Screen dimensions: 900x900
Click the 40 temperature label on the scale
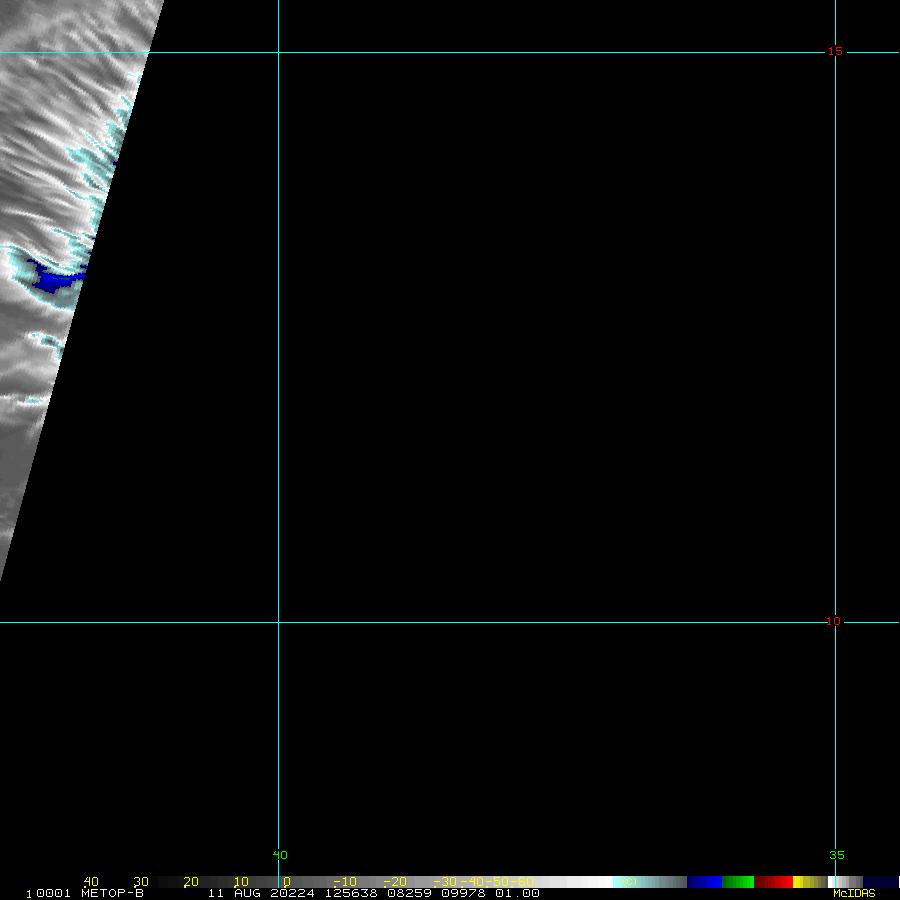coord(91,882)
